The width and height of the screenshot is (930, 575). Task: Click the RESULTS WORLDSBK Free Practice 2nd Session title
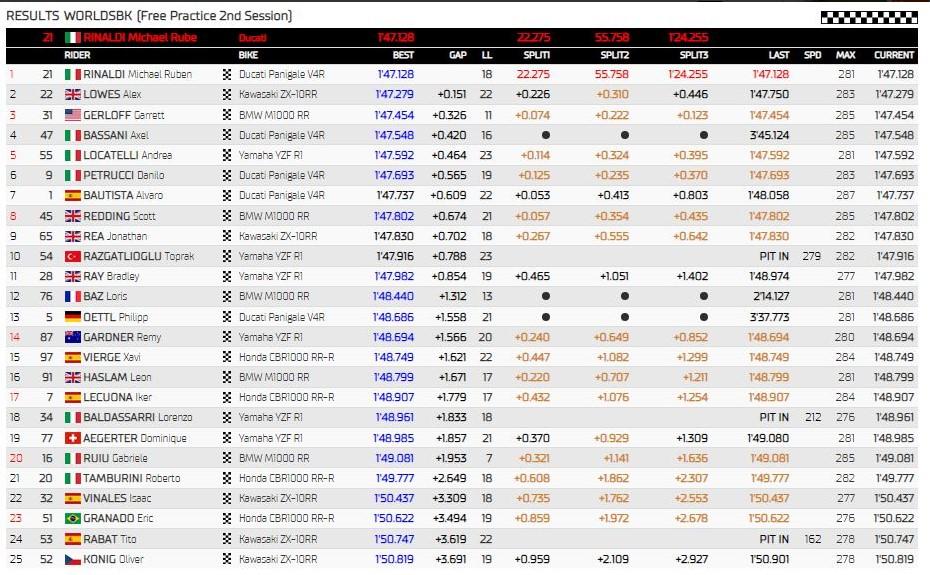point(149,16)
